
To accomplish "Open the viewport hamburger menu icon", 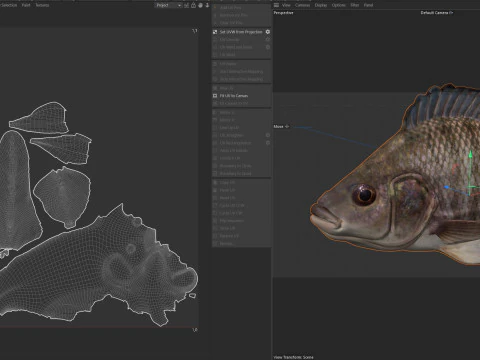I will click(x=276, y=5).
